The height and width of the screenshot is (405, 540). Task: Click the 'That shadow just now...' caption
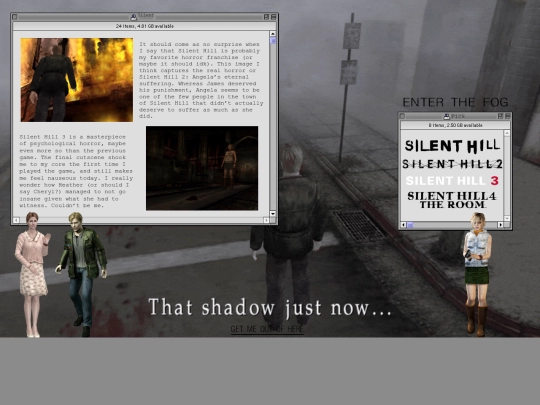(x=270, y=308)
